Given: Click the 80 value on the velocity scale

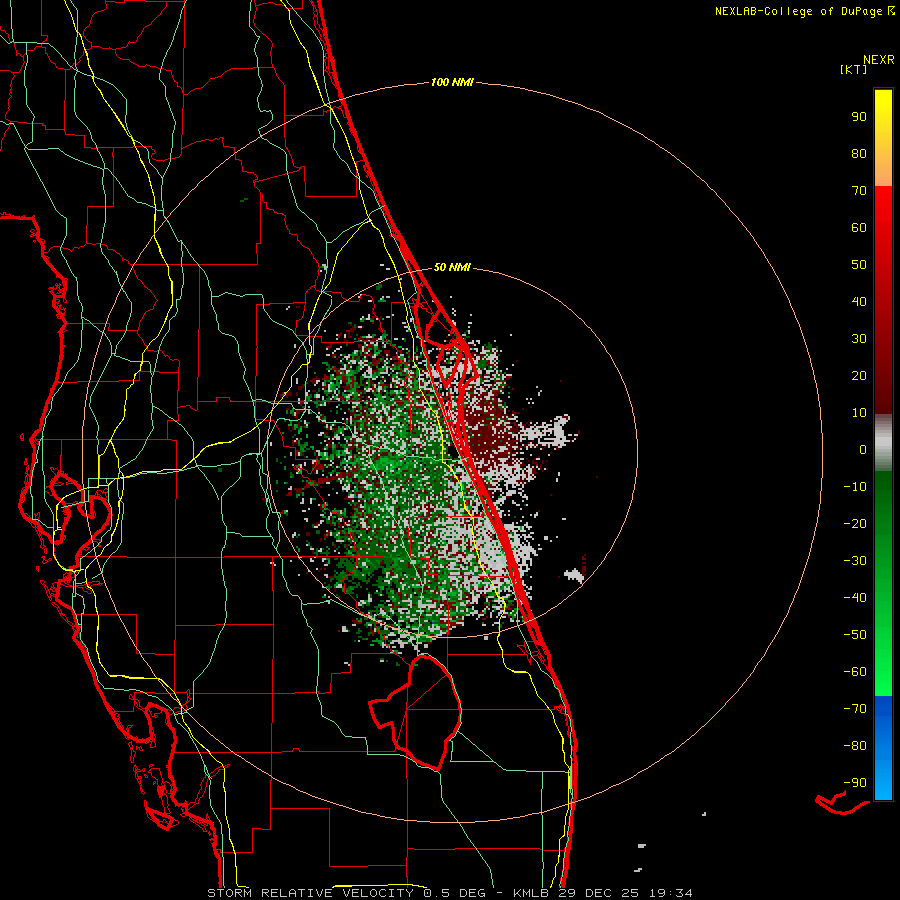Looking at the screenshot, I should point(859,153).
